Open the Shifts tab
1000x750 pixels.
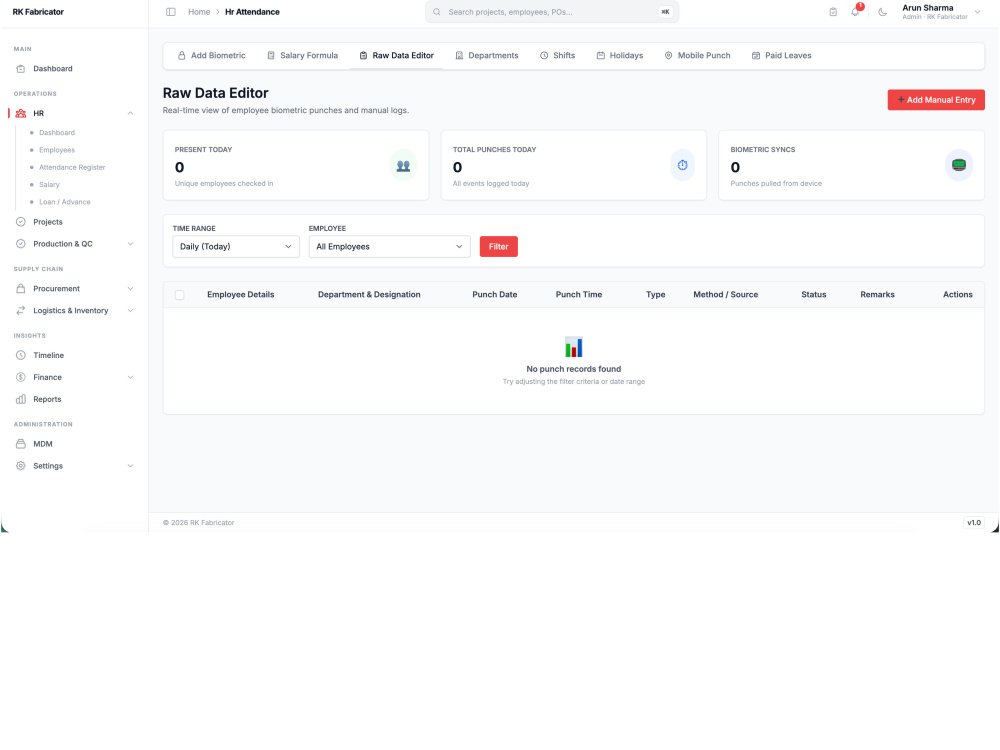pyautogui.click(x=557, y=55)
